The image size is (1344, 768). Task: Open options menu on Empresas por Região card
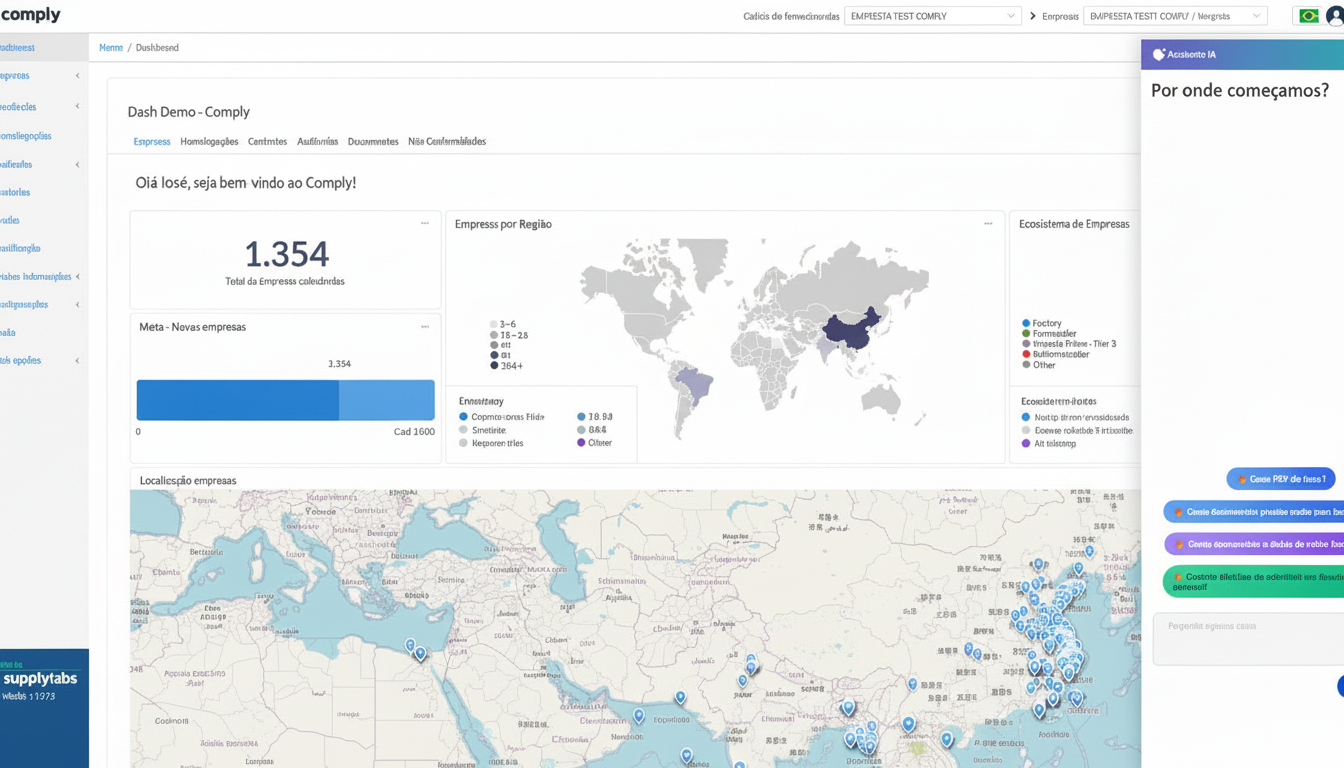[x=988, y=224]
